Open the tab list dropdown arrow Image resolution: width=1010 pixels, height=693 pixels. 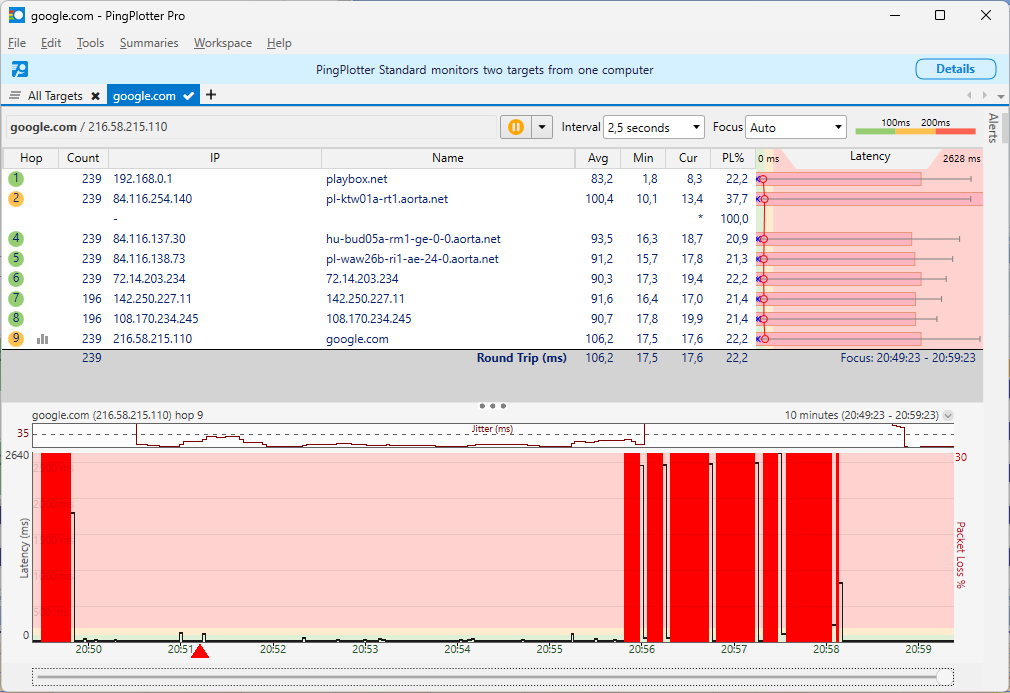pyautogui.click(x=1000, y=96)
